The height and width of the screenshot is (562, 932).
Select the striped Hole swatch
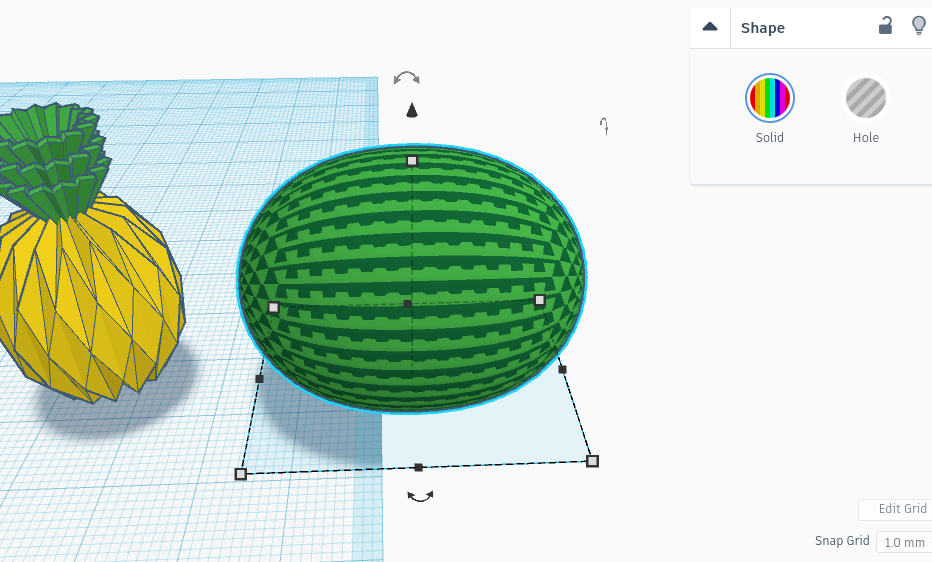[x=865, y=98]
